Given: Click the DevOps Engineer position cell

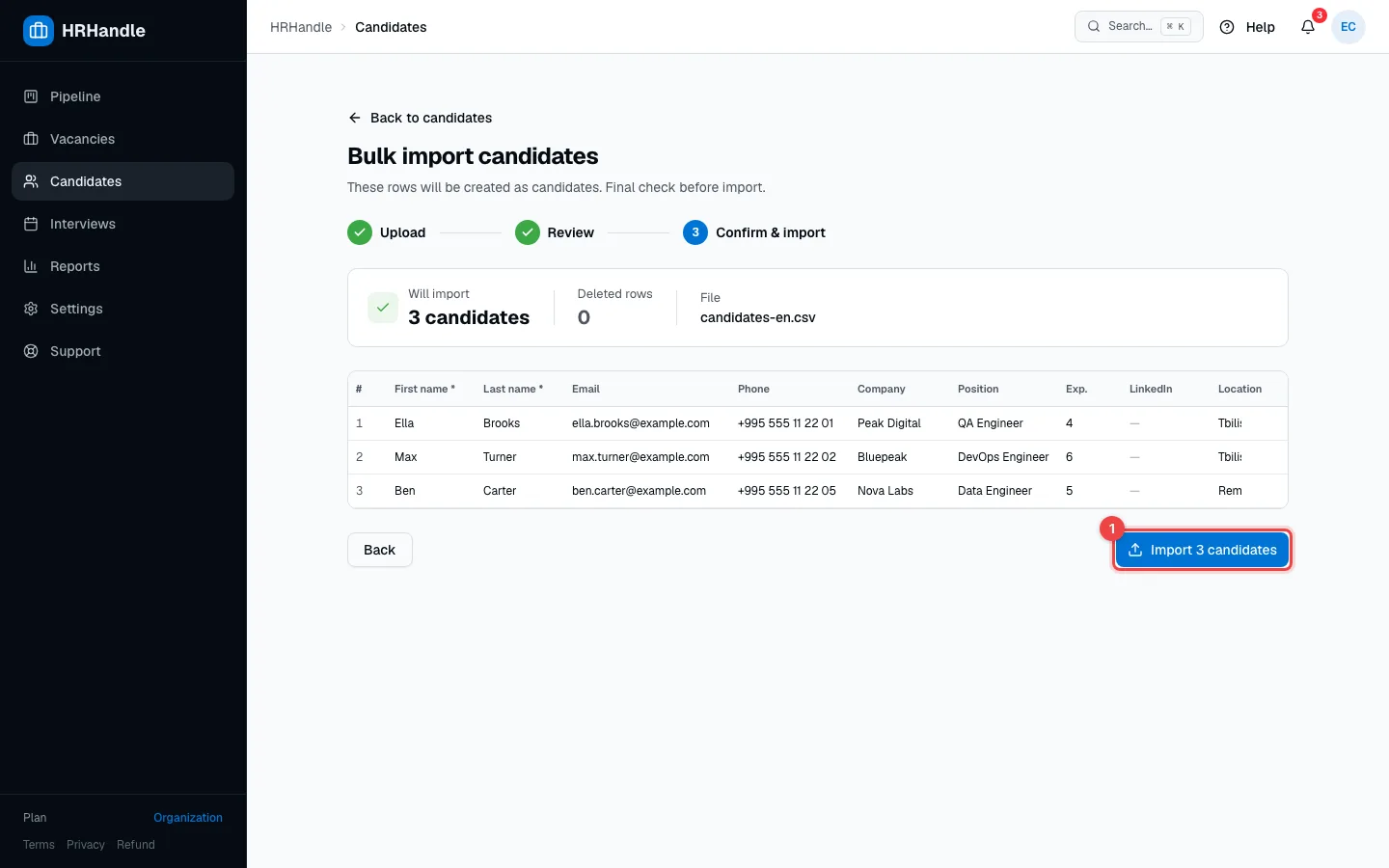Looking at the screenshot, I should coord(1003,457).
